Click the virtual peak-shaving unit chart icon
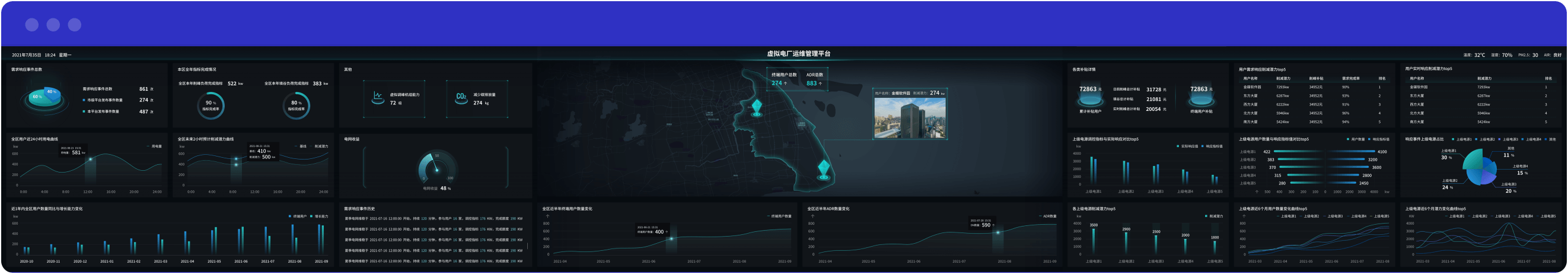Image resolution: width=1568 pixels, height=274 pixels. [377, 98]
